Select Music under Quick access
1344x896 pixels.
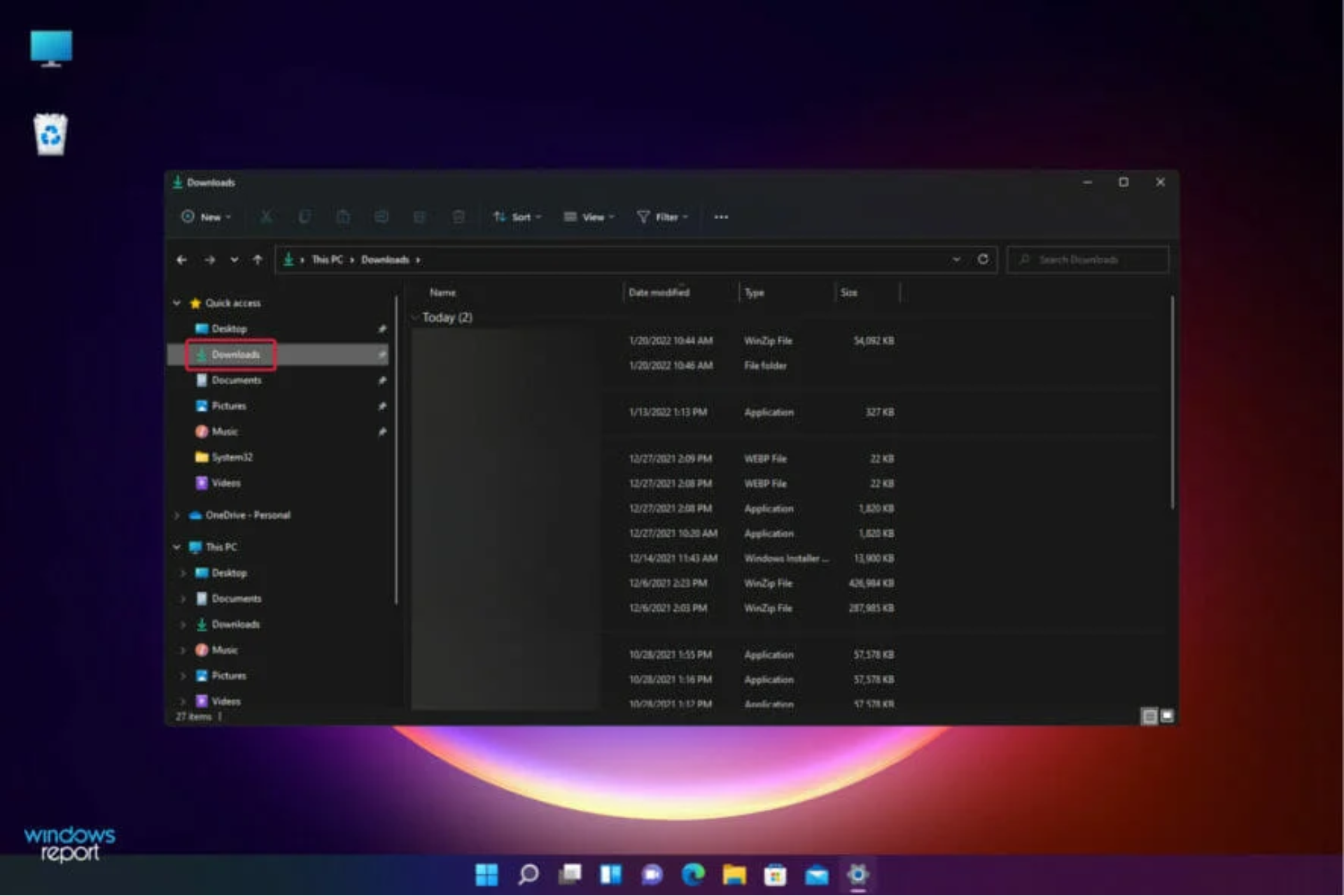pos(224,431)
